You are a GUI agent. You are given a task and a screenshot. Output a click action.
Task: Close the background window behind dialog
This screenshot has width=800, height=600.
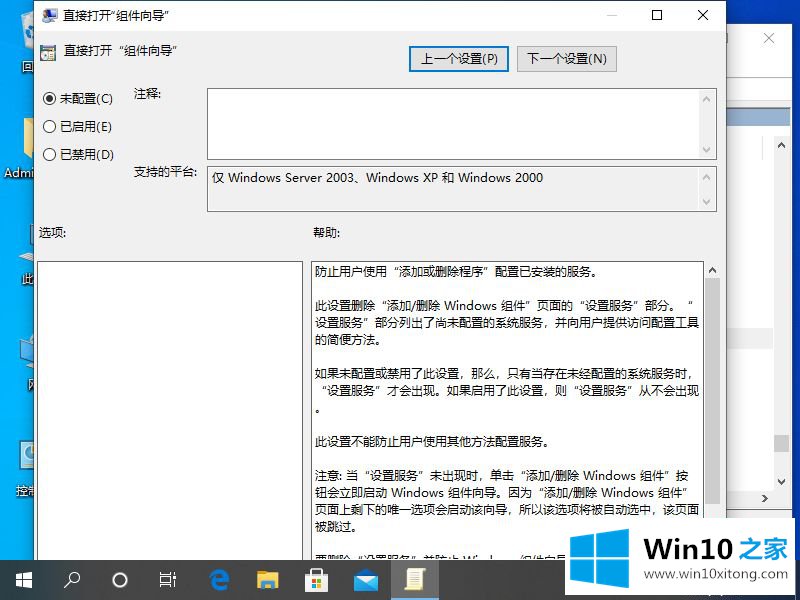point(768,39)
